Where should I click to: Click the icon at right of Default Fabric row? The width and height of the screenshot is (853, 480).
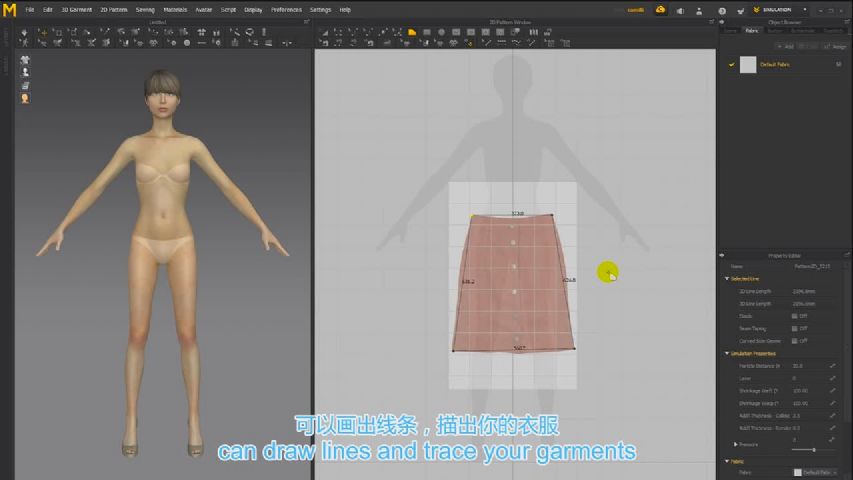pyautogui.click(x=838, y=64)
